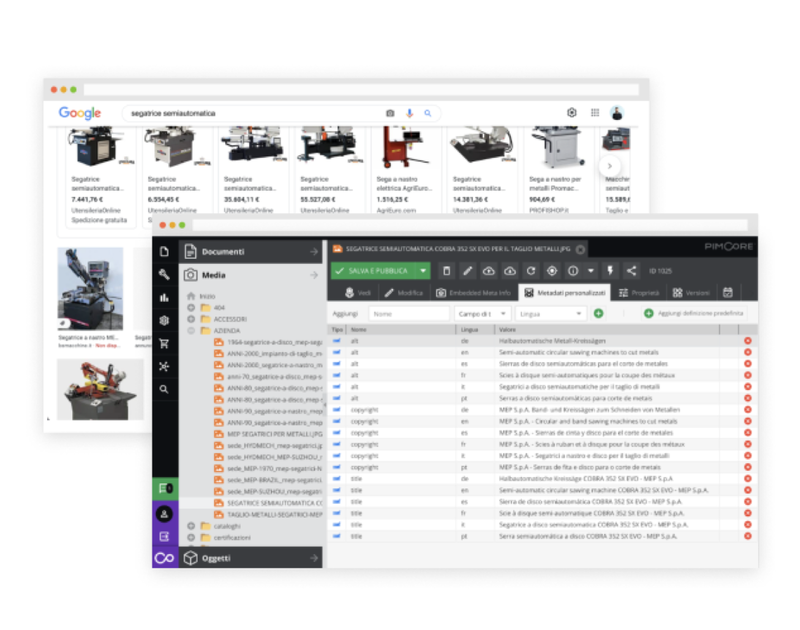
Task: Delete the last title pt row
Action: pos(747,536)
